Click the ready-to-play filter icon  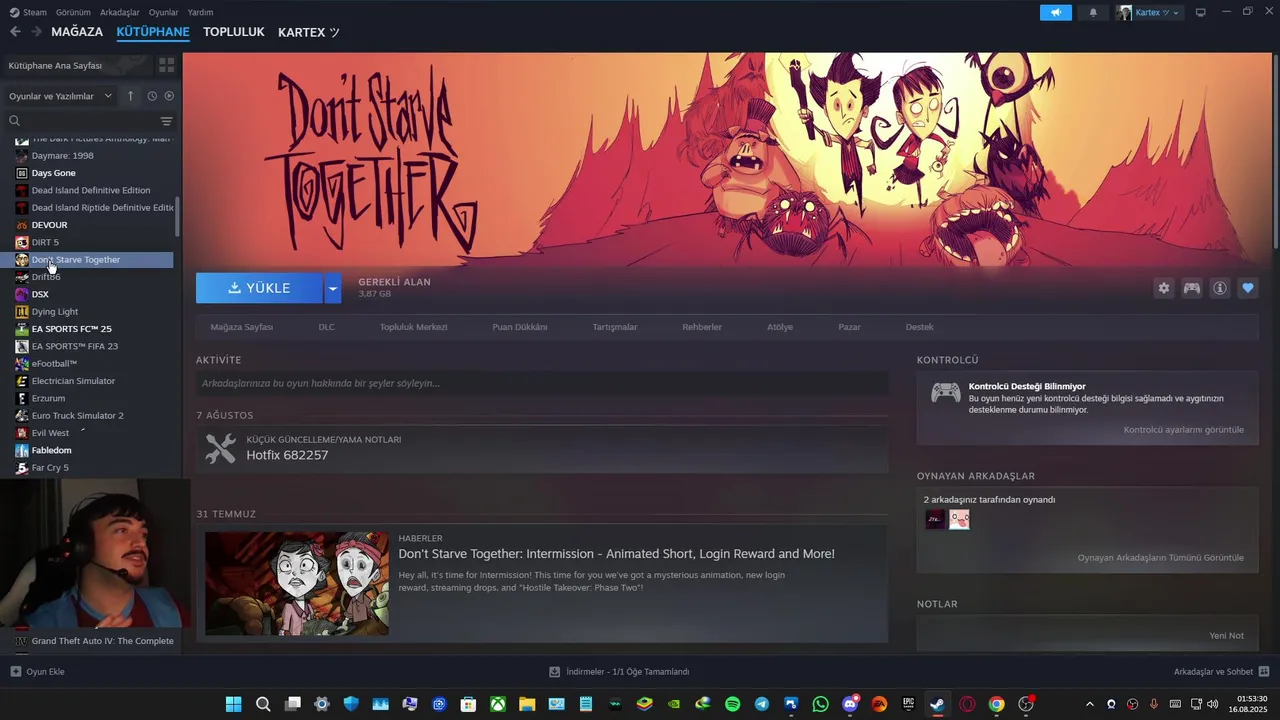[x=169, y=96]
